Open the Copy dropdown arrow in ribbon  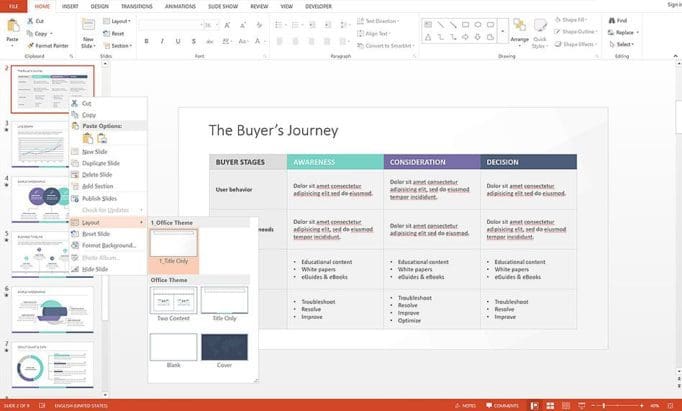(x=51, y=33)
